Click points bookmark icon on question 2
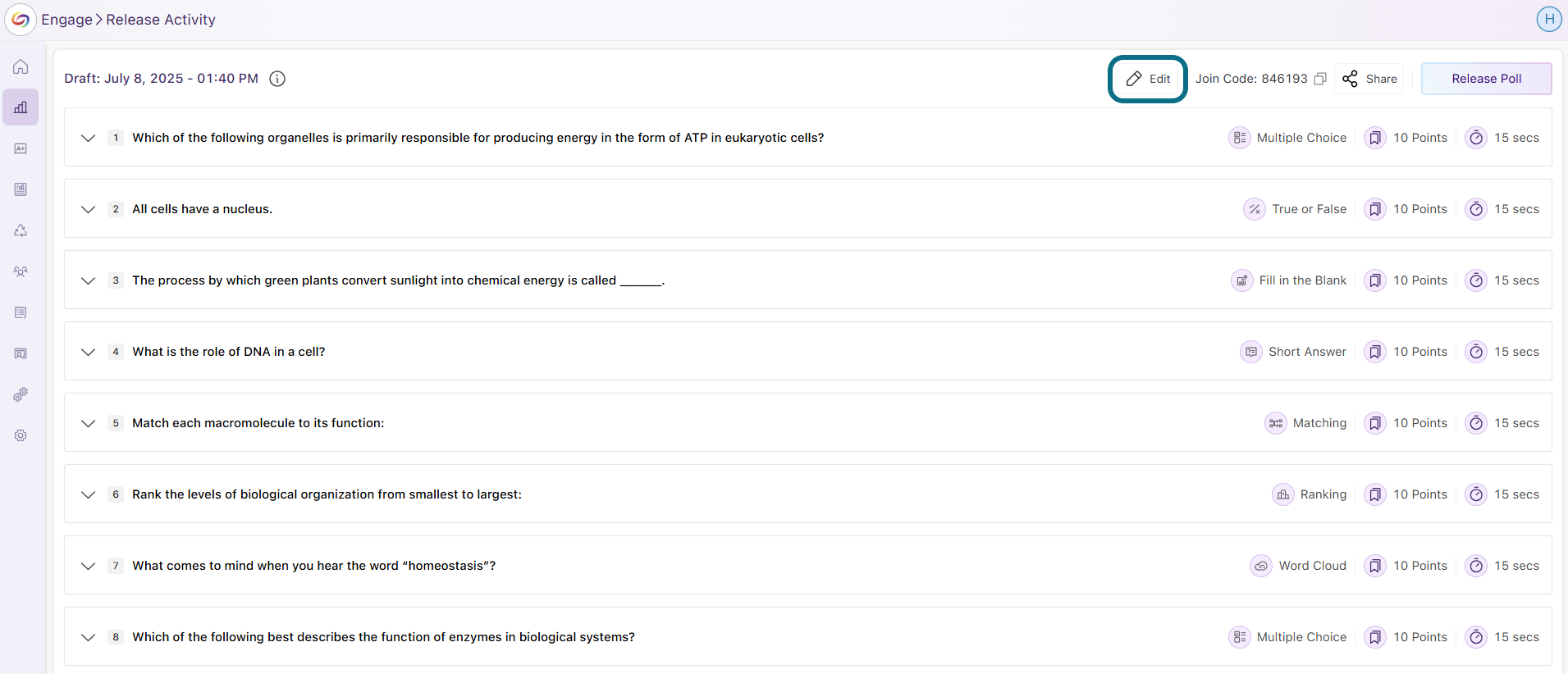The image size is (1568, 674). [x=1375, y=209]
